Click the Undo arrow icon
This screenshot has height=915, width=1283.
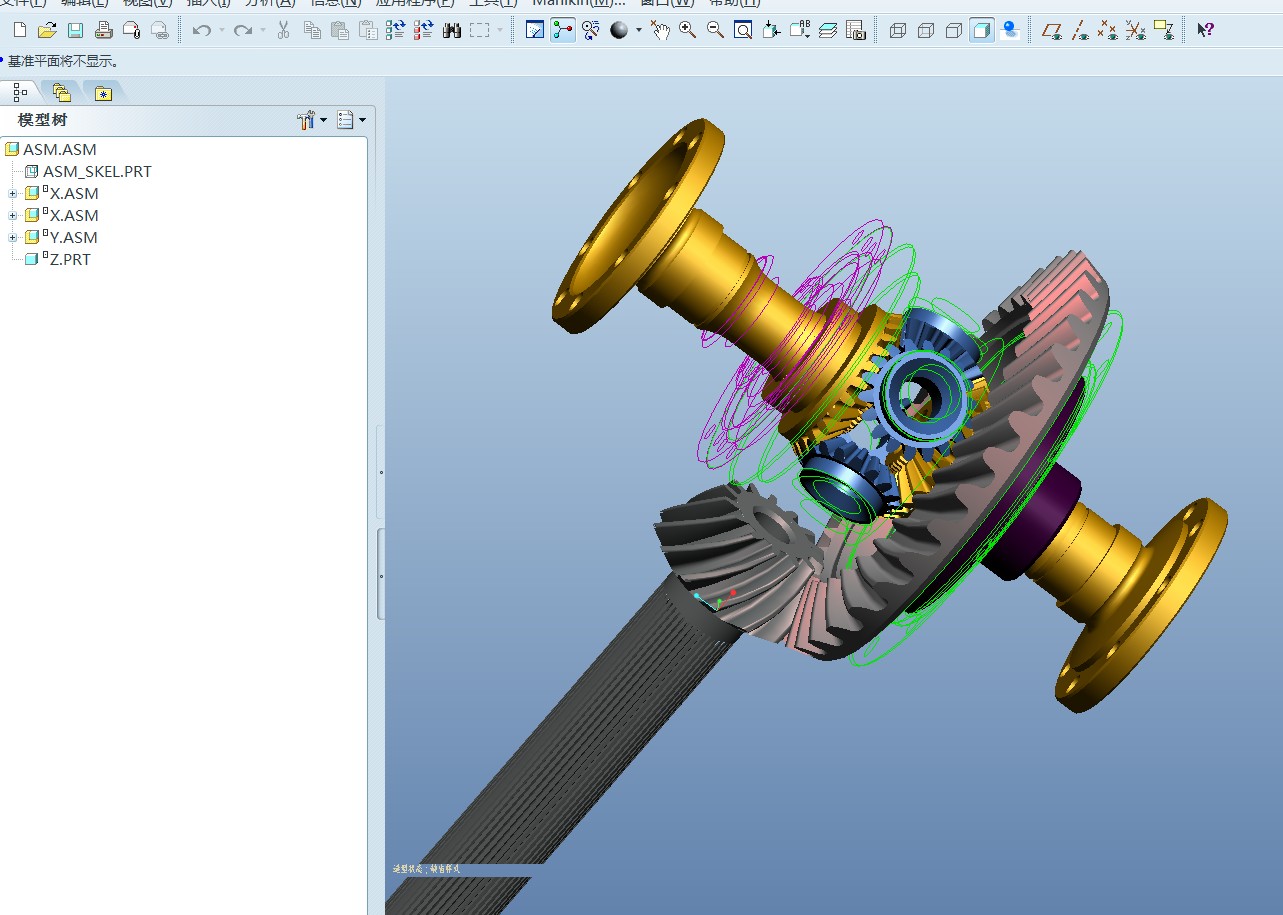[x=201, y=30]
